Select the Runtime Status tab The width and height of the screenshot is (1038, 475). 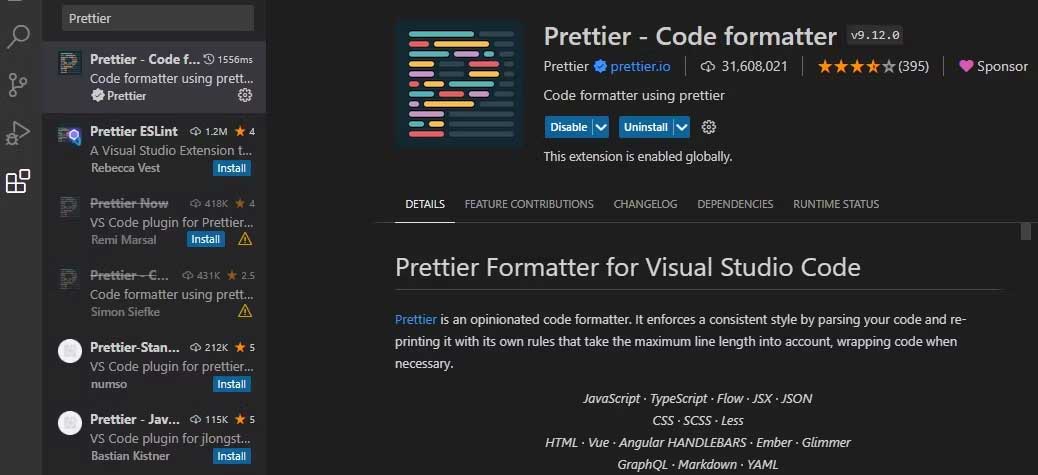pyautogui.click(x=836, y=204)
